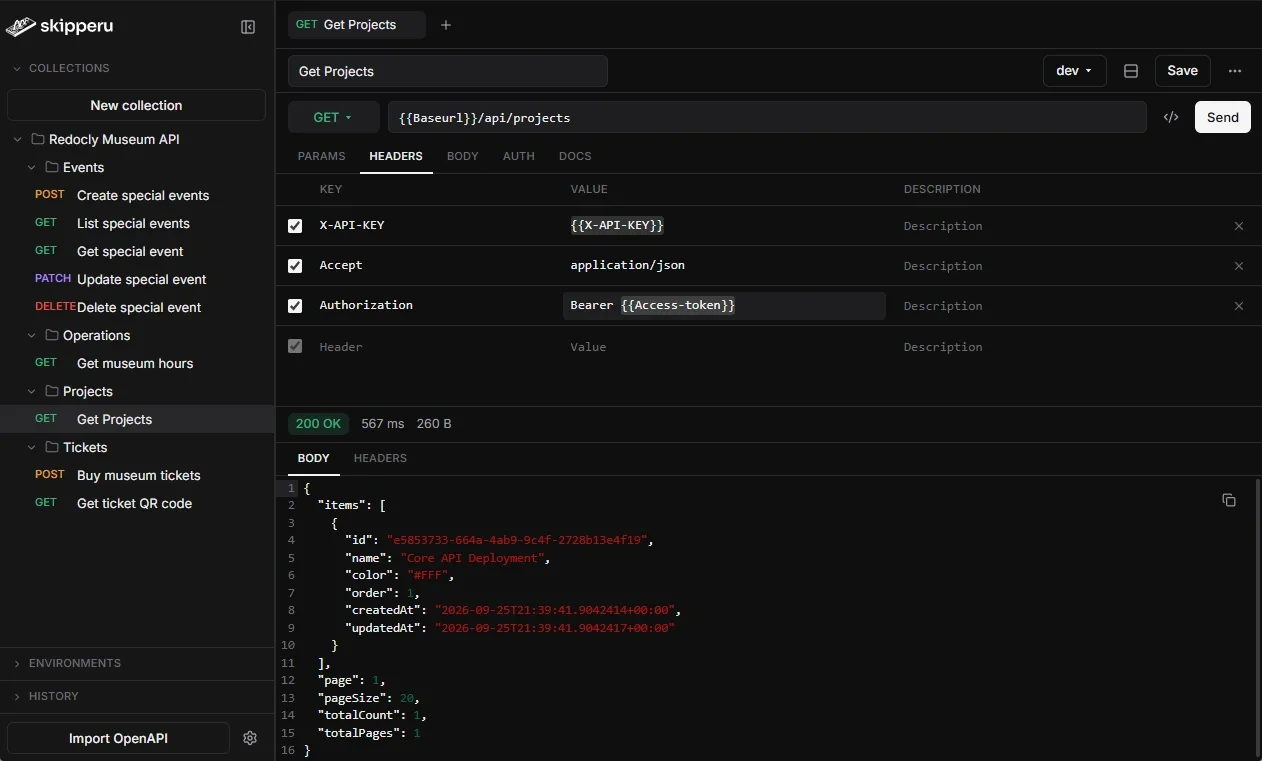Select the response HEADERS tab
This screenshot has height=761, width=1262.
[x=380, y=458]
